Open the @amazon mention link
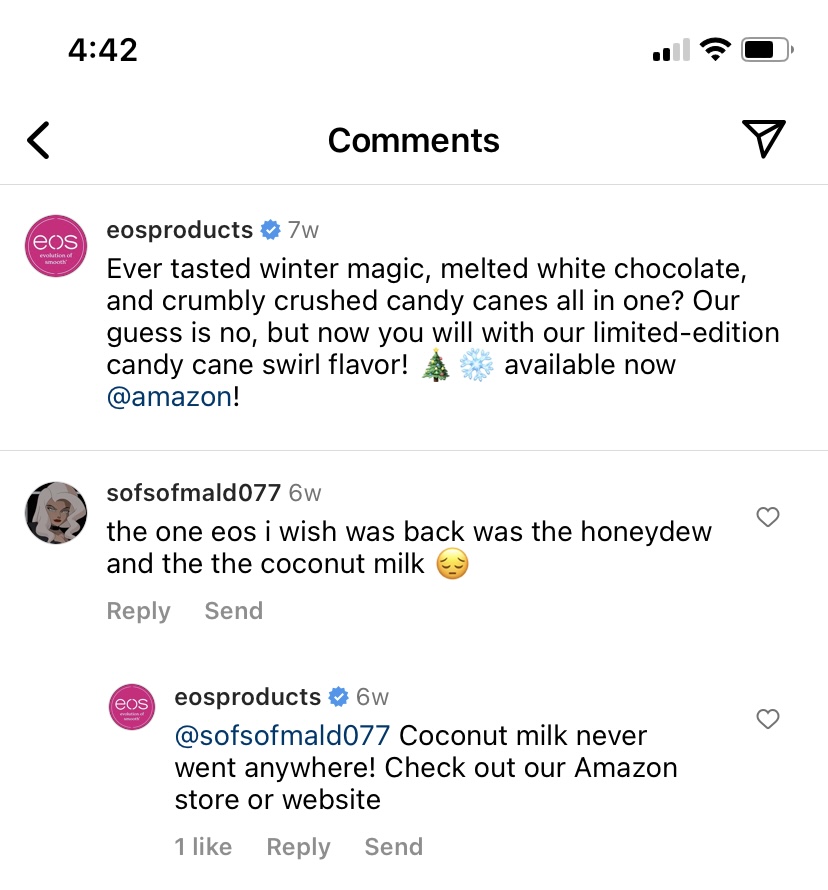Screen dimensions: 828x890 [168, 397]
